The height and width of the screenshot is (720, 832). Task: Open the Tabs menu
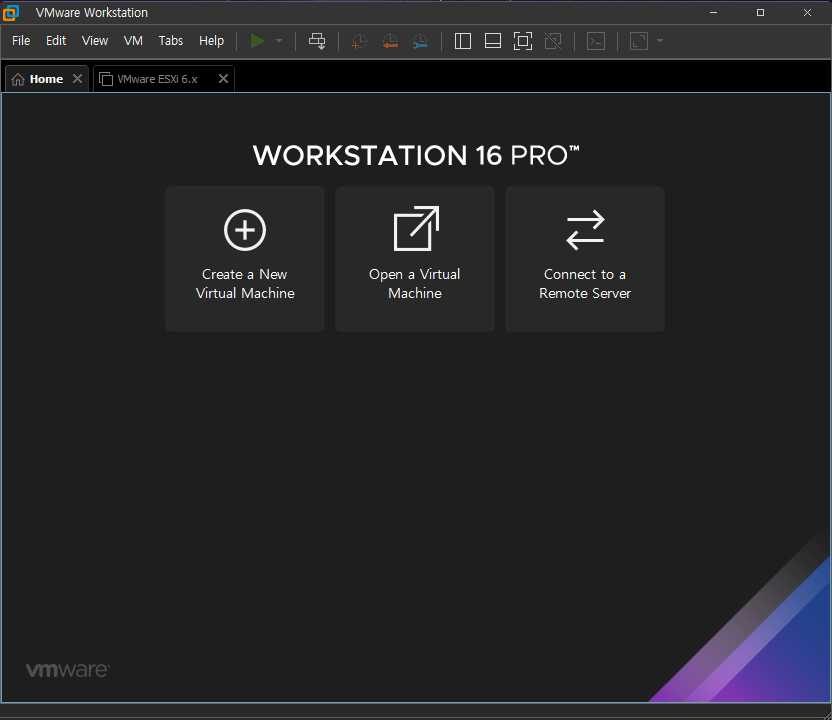(171, 41)
